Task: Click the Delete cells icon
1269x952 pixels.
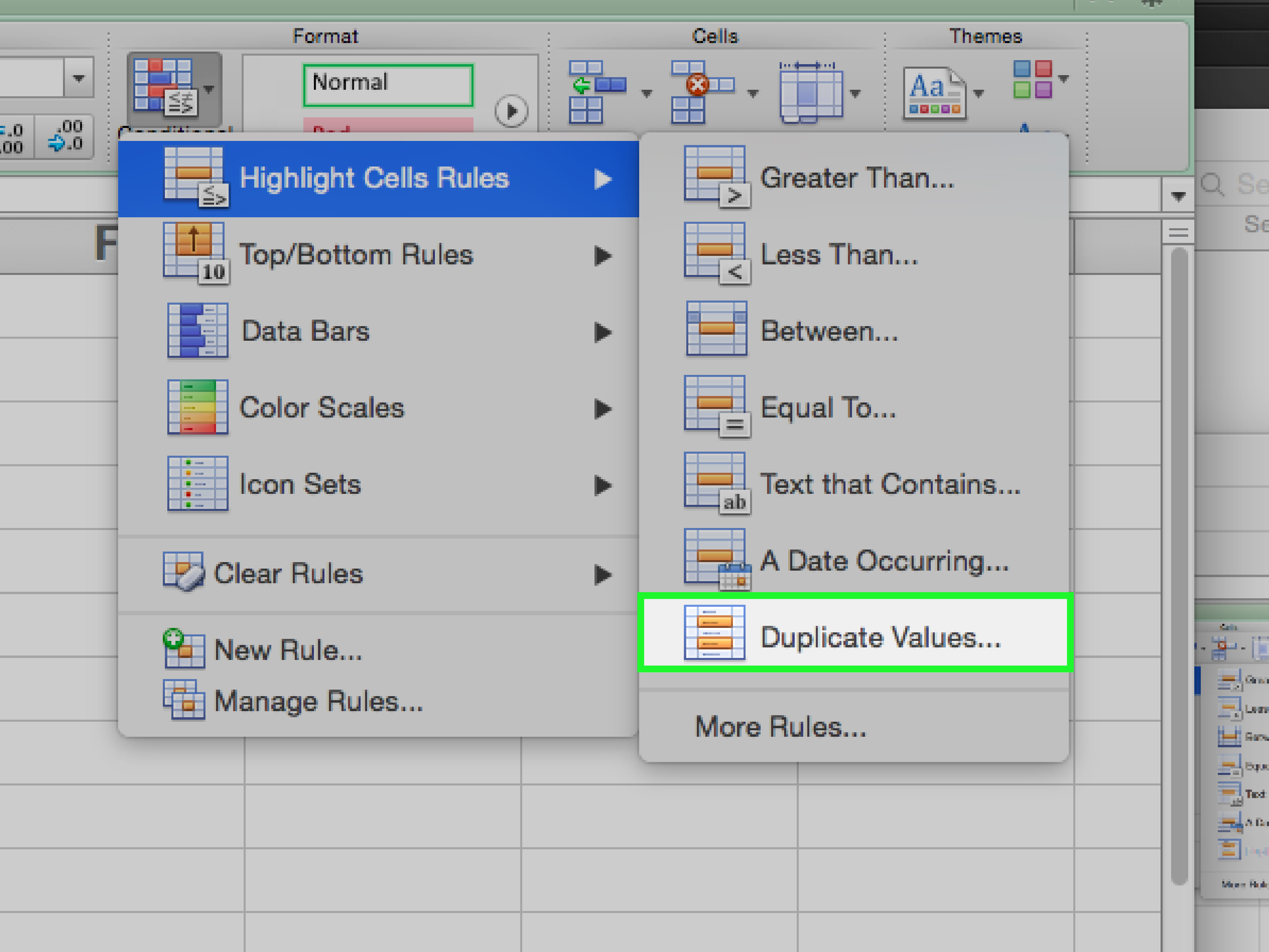Action: [702, 92]
